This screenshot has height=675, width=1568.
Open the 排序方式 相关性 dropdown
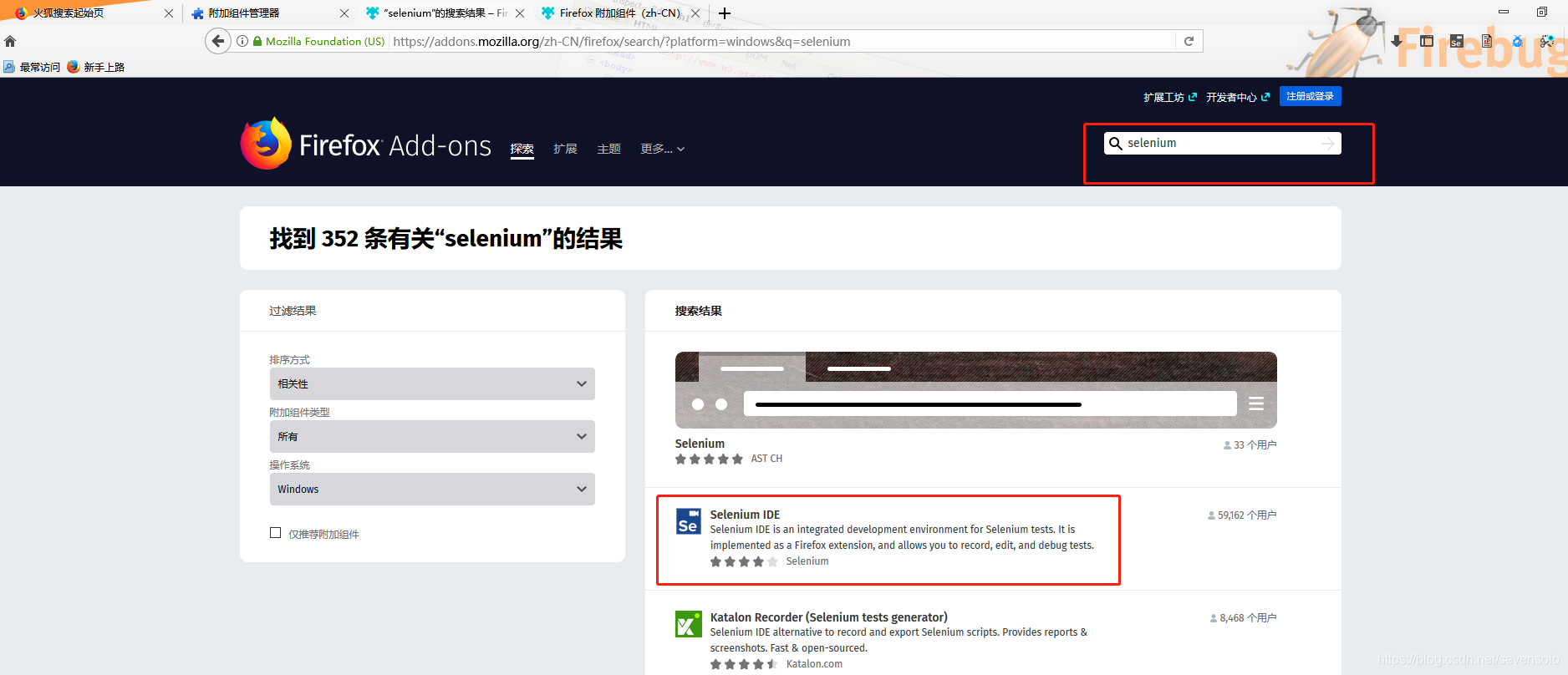point(432,383)
